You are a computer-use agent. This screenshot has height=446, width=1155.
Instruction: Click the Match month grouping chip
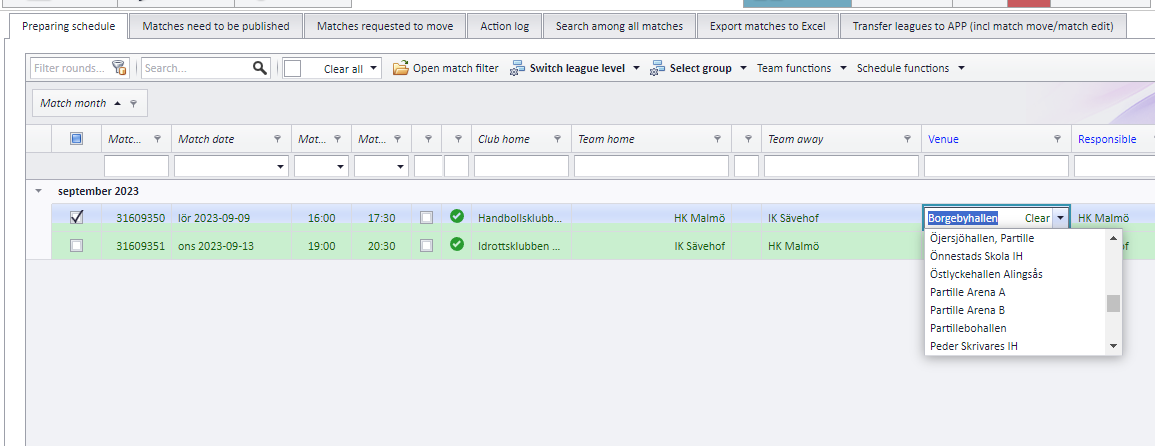(89, 104)
